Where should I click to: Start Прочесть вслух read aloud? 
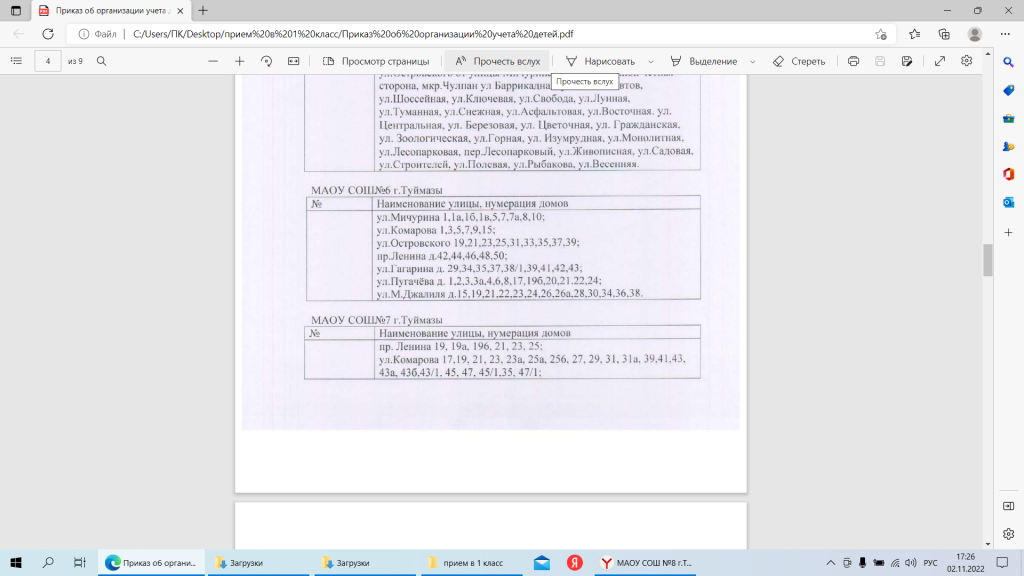[x=498, y=61]
